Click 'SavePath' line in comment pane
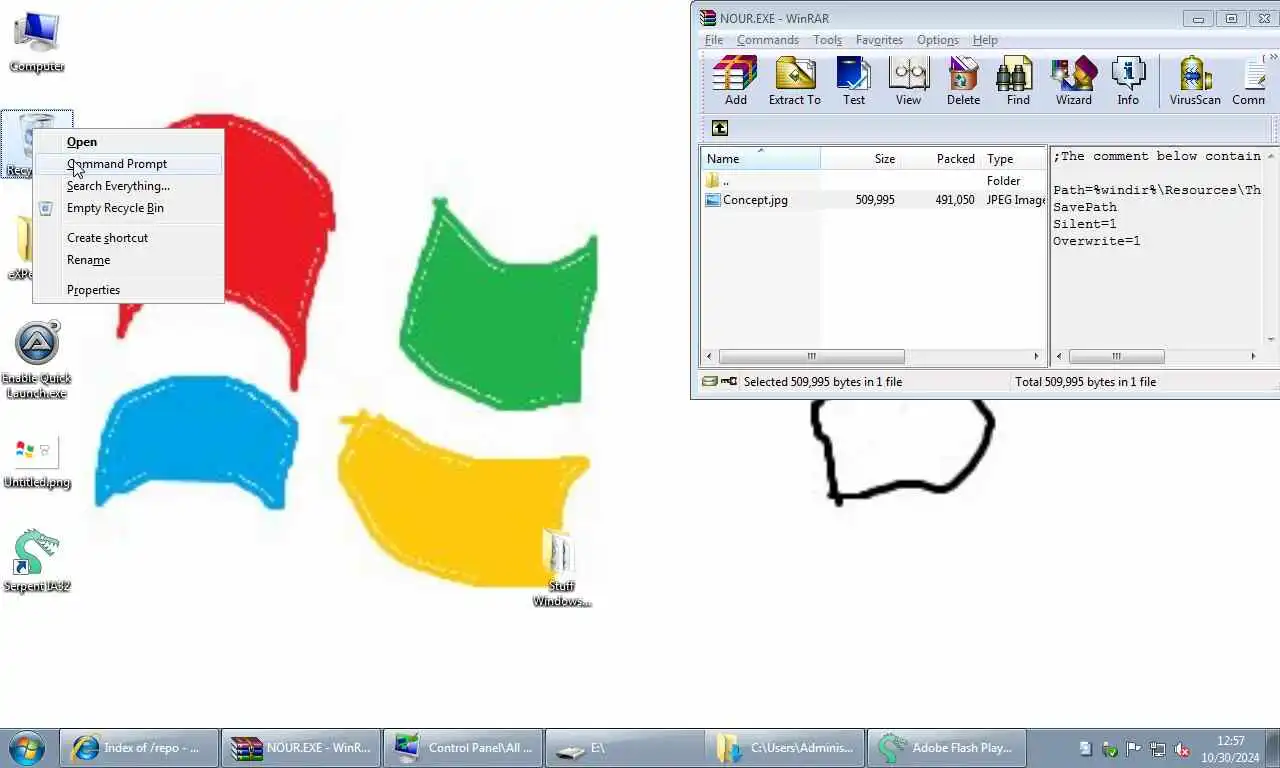1280x768 pixels. [1084, 207]
